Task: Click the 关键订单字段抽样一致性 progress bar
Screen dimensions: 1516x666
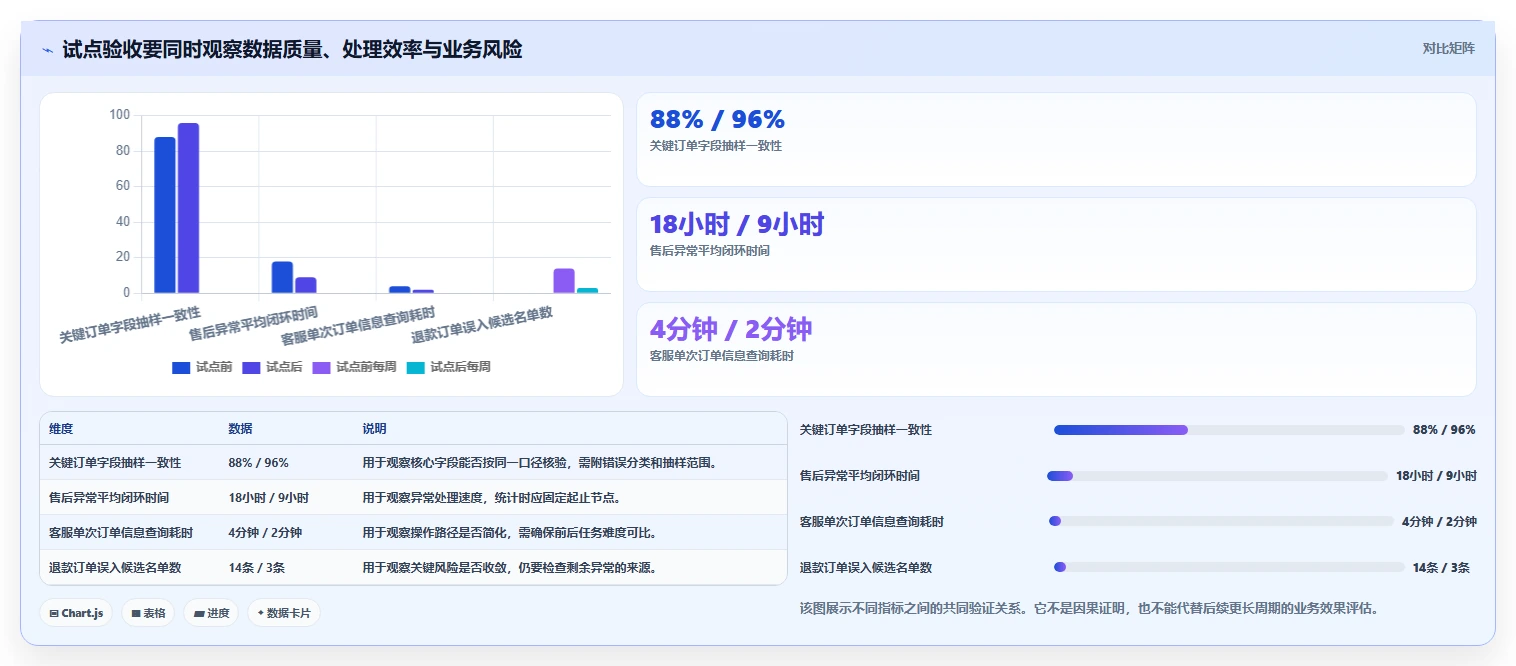Action: tap(1229, 430)
